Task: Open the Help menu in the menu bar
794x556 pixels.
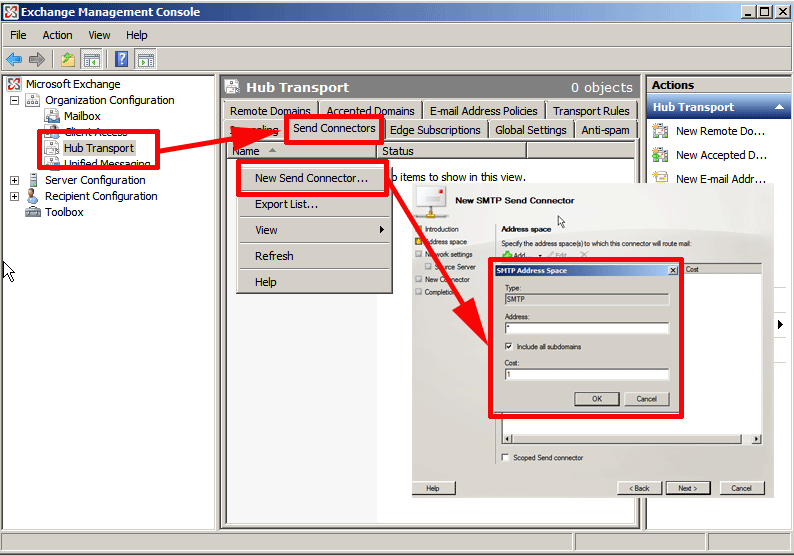Action: click(137, 35)
